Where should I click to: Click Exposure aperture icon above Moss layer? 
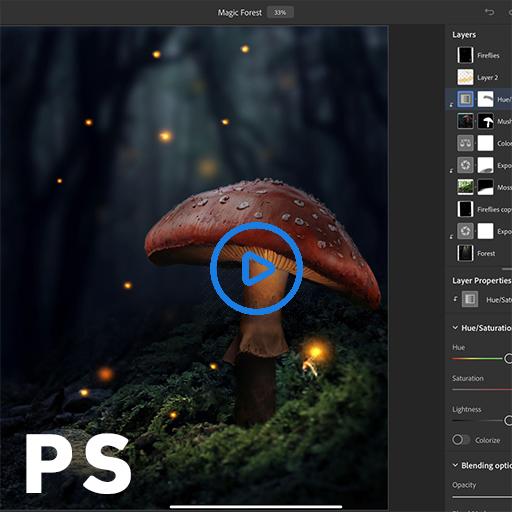click(465, 165)
